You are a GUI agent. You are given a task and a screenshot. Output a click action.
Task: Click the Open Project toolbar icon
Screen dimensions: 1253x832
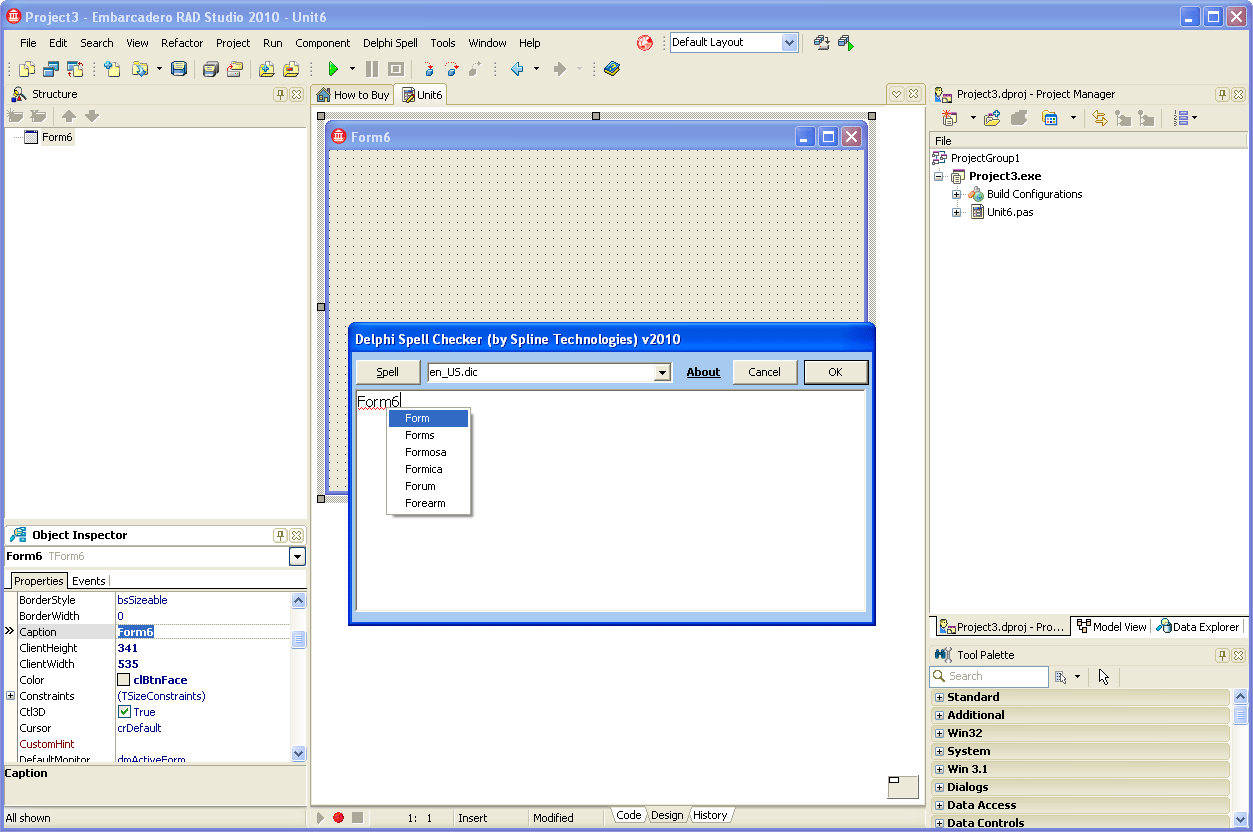[x=235, y=69]
